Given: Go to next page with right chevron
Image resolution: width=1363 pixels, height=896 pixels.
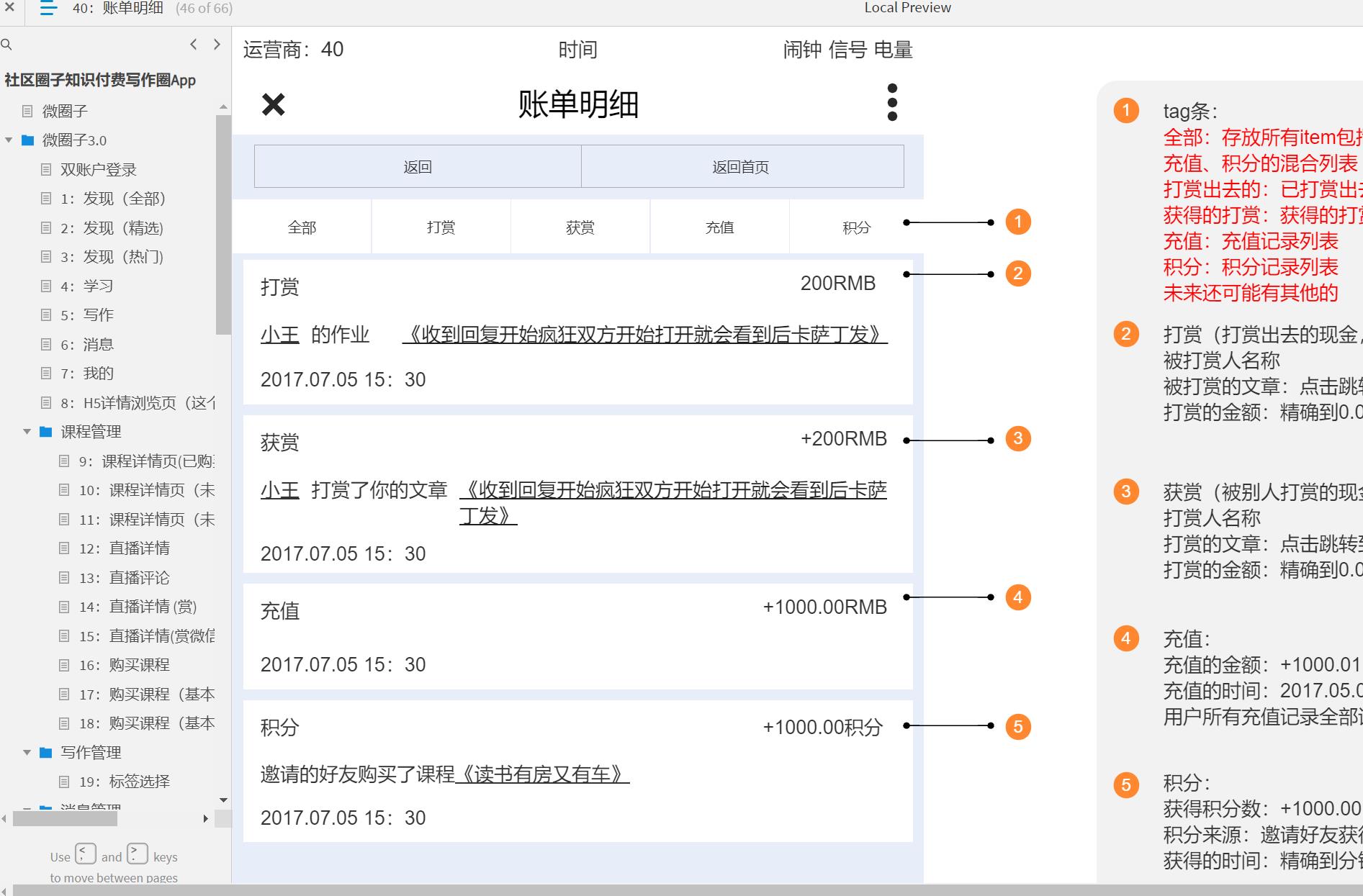Looking at the screenshot, I should tap(217, 45).
